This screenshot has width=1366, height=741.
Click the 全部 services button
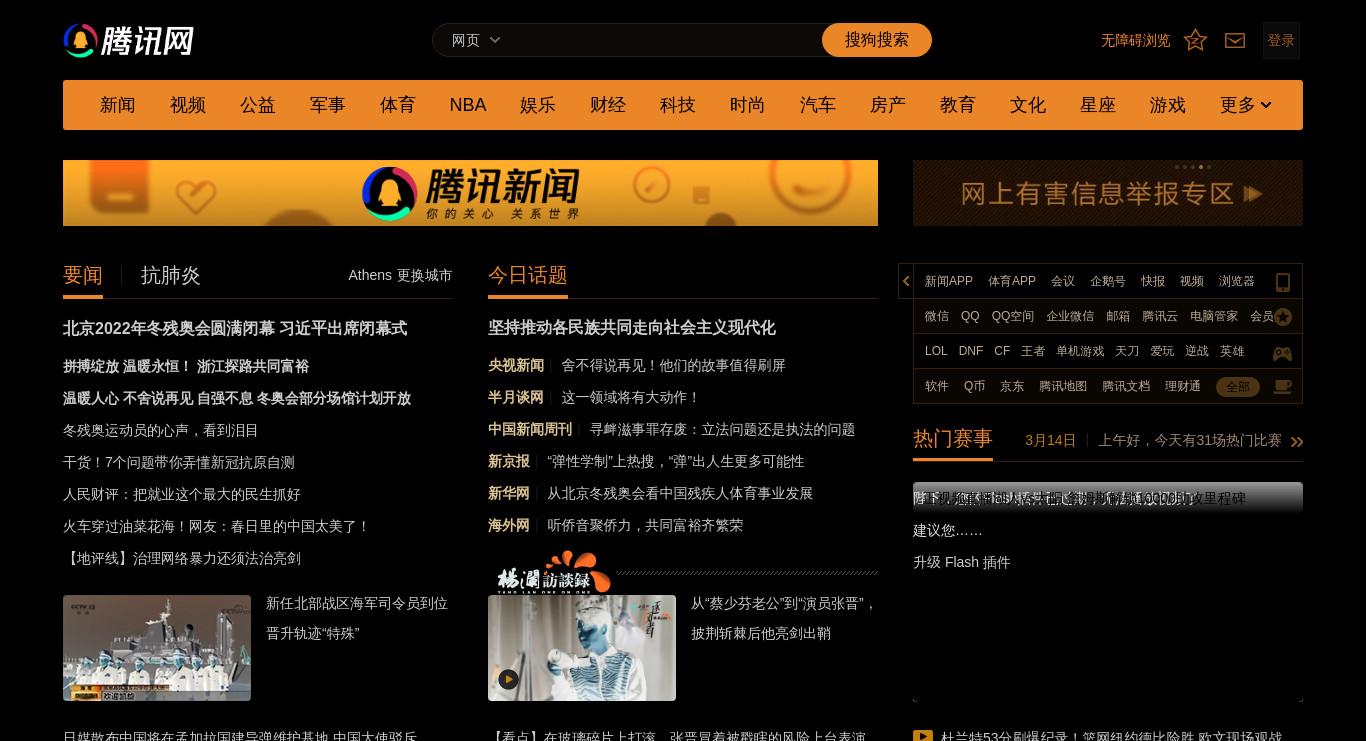coord(1238,387)
